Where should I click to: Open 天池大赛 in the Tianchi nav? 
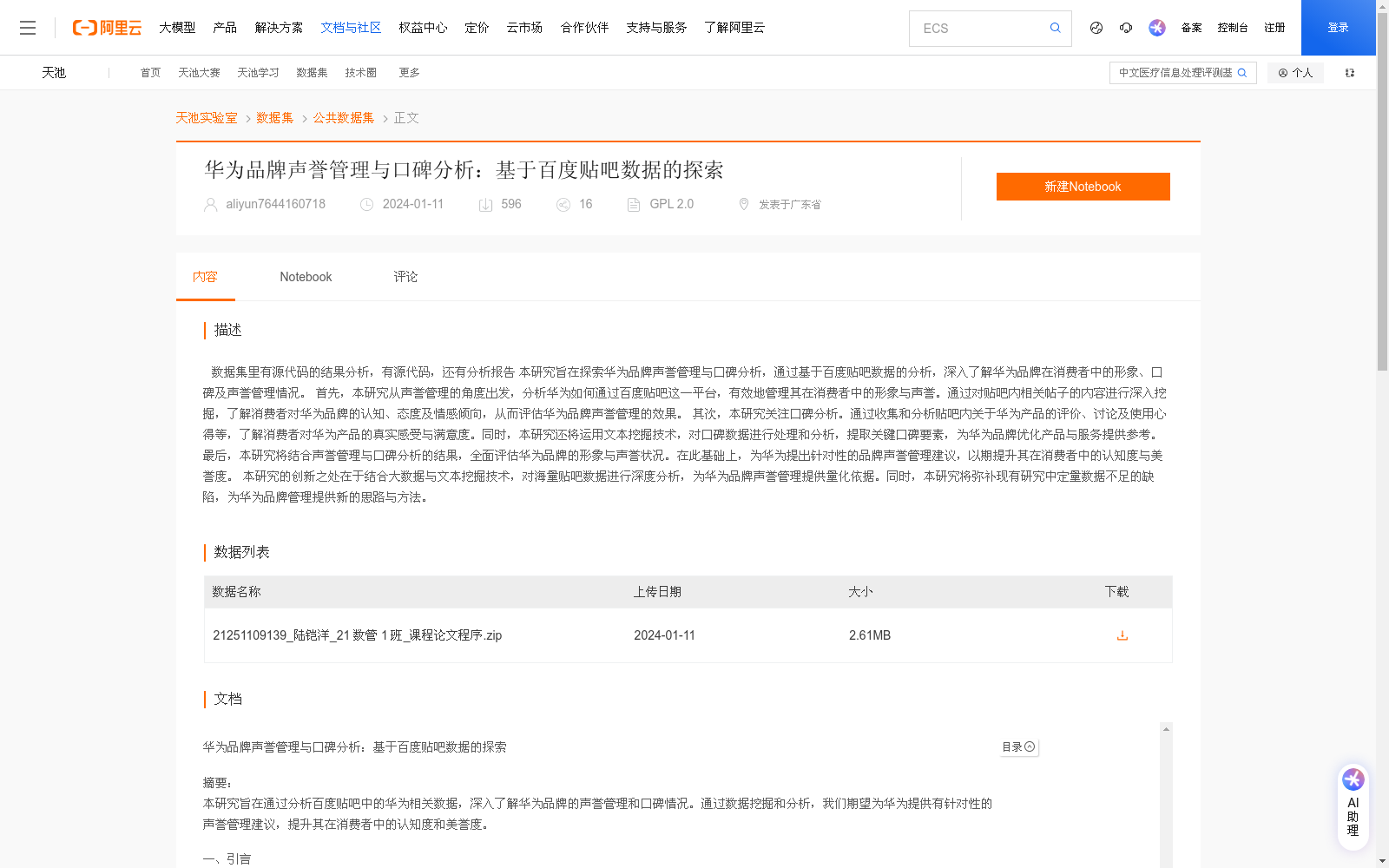[x=199, y=73]
